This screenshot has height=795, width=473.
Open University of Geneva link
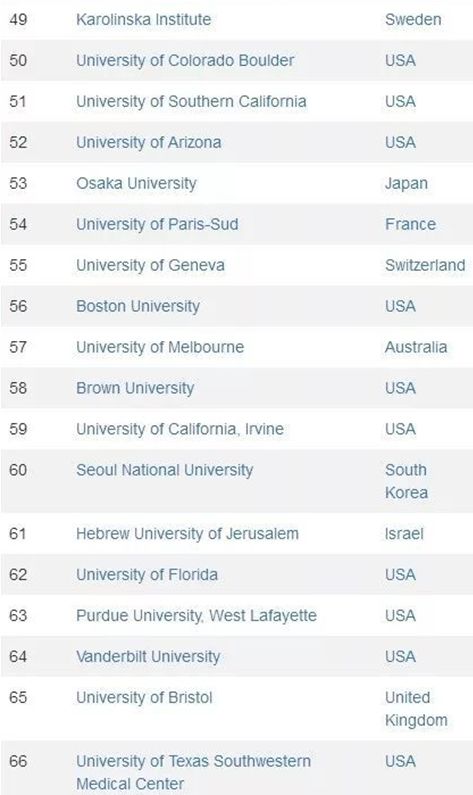(x=150, y=265)
